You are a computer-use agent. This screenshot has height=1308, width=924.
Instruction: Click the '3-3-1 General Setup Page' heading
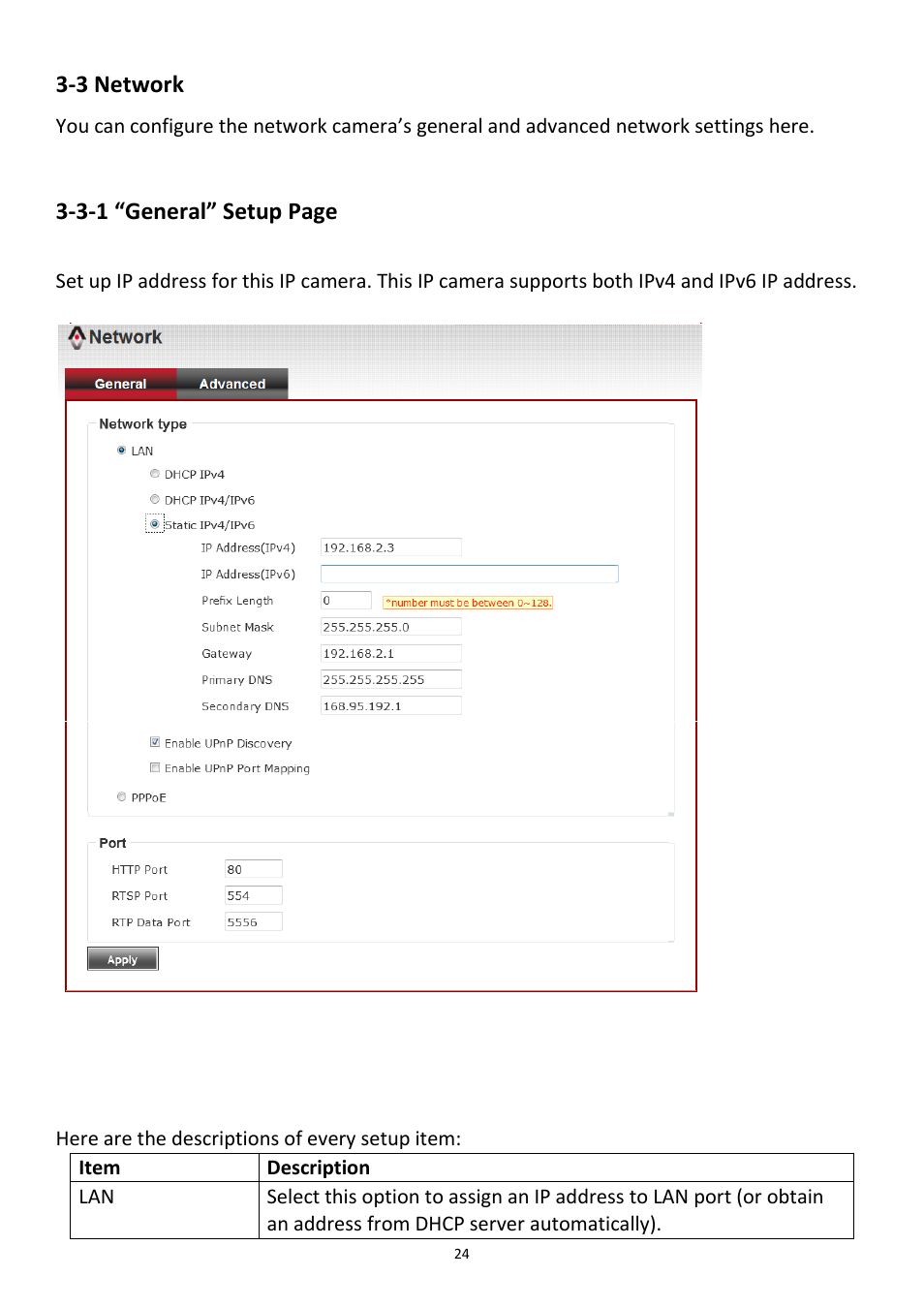197,211
